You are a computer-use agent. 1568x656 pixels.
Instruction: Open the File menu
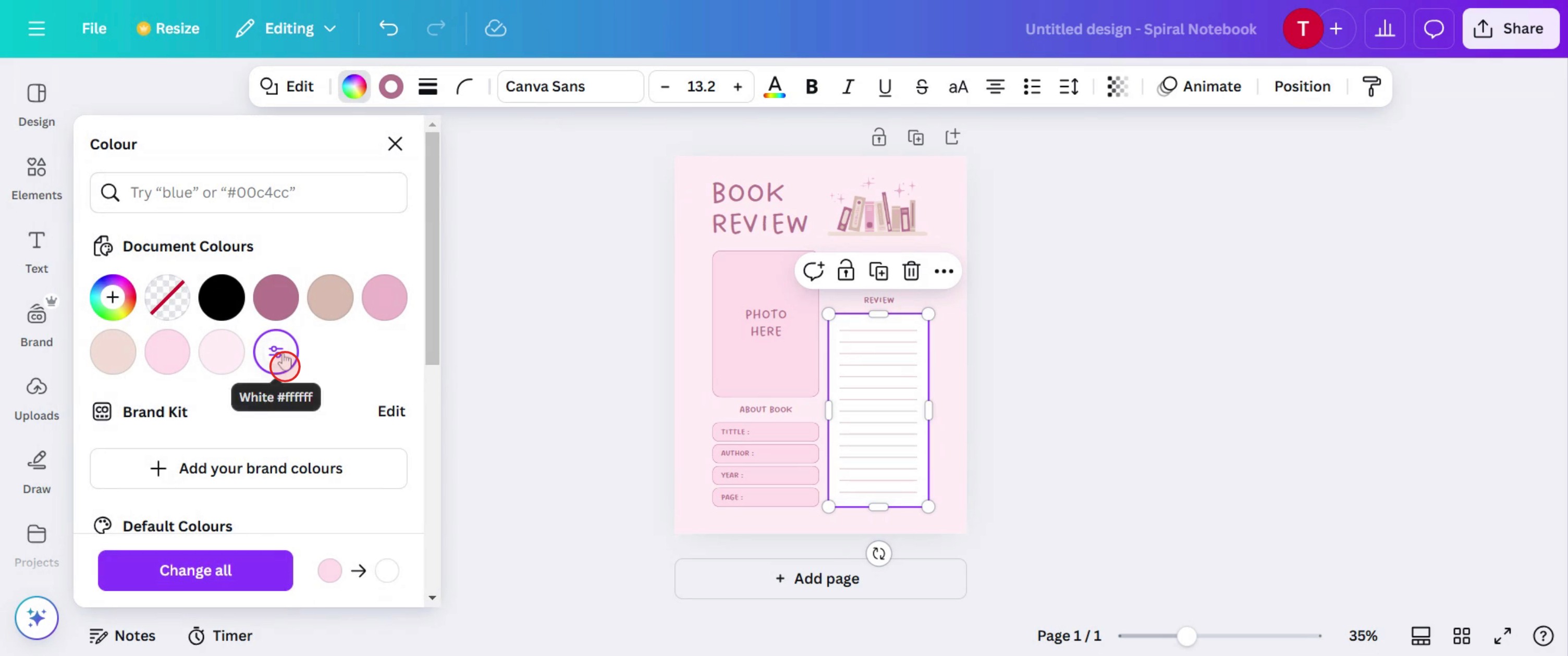tap(94, 29)
